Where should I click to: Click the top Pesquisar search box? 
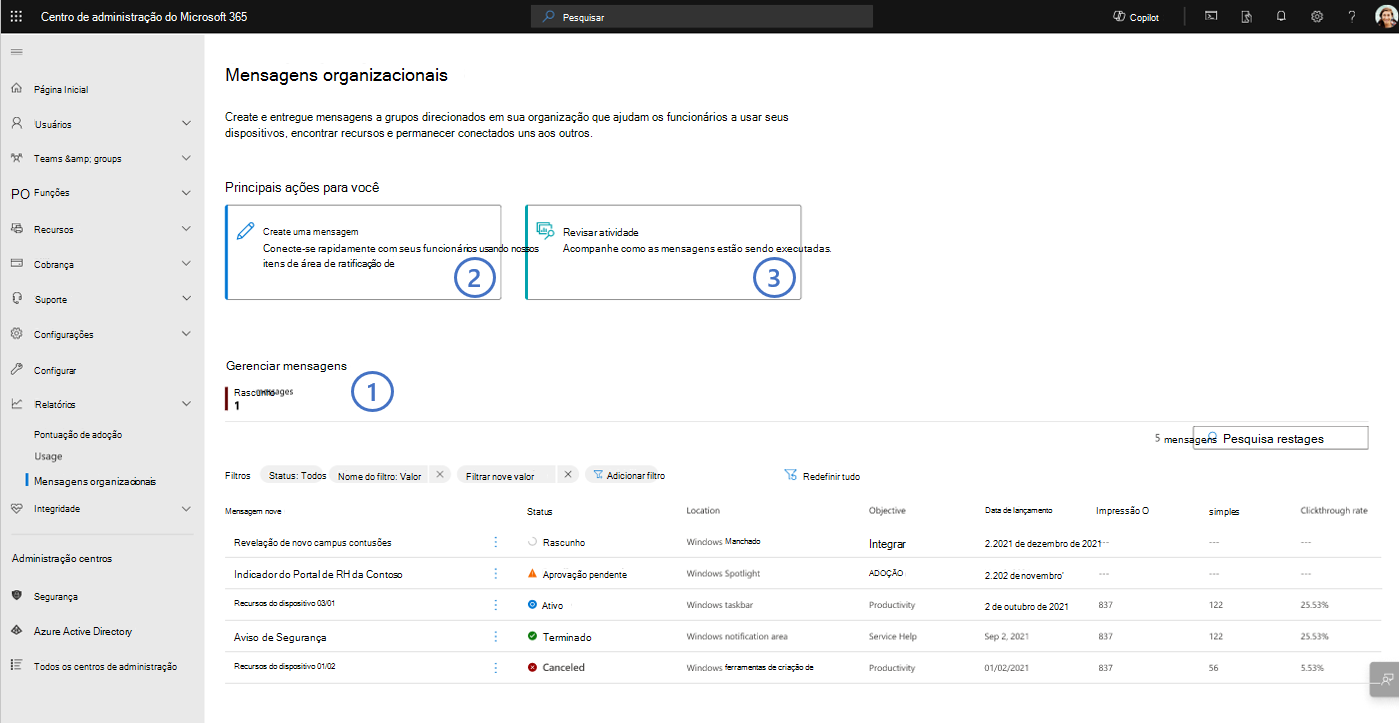click(702, 17)
